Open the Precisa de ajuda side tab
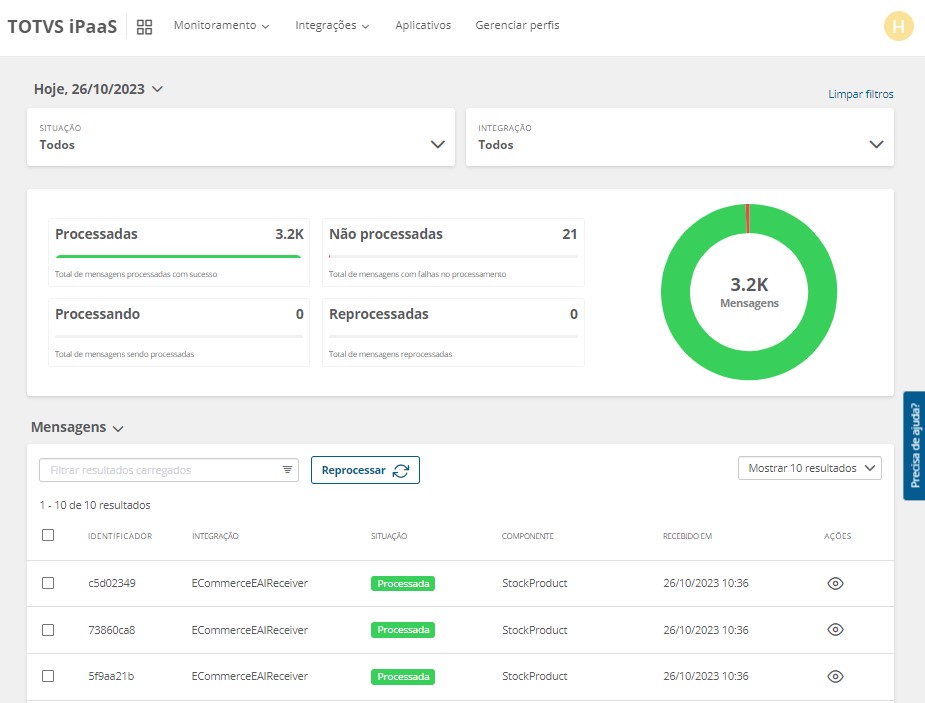 point(914,445)
